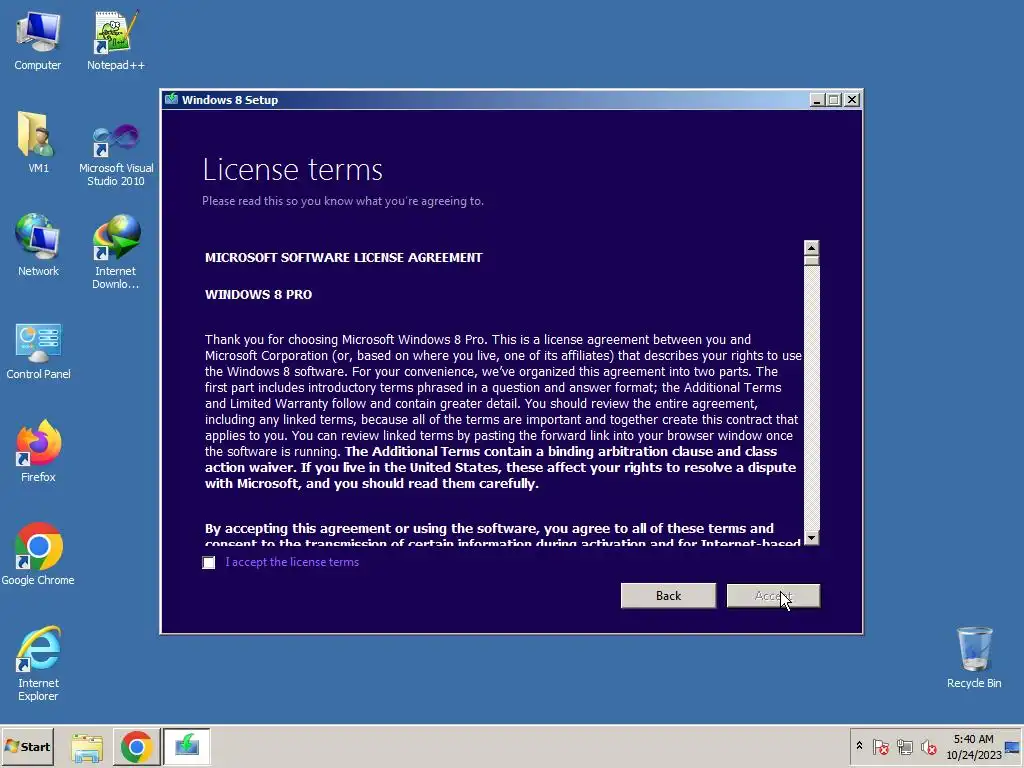1024x768 pixels.
Task: Click the network status tray icon
Action: click(x=904, y=746)
